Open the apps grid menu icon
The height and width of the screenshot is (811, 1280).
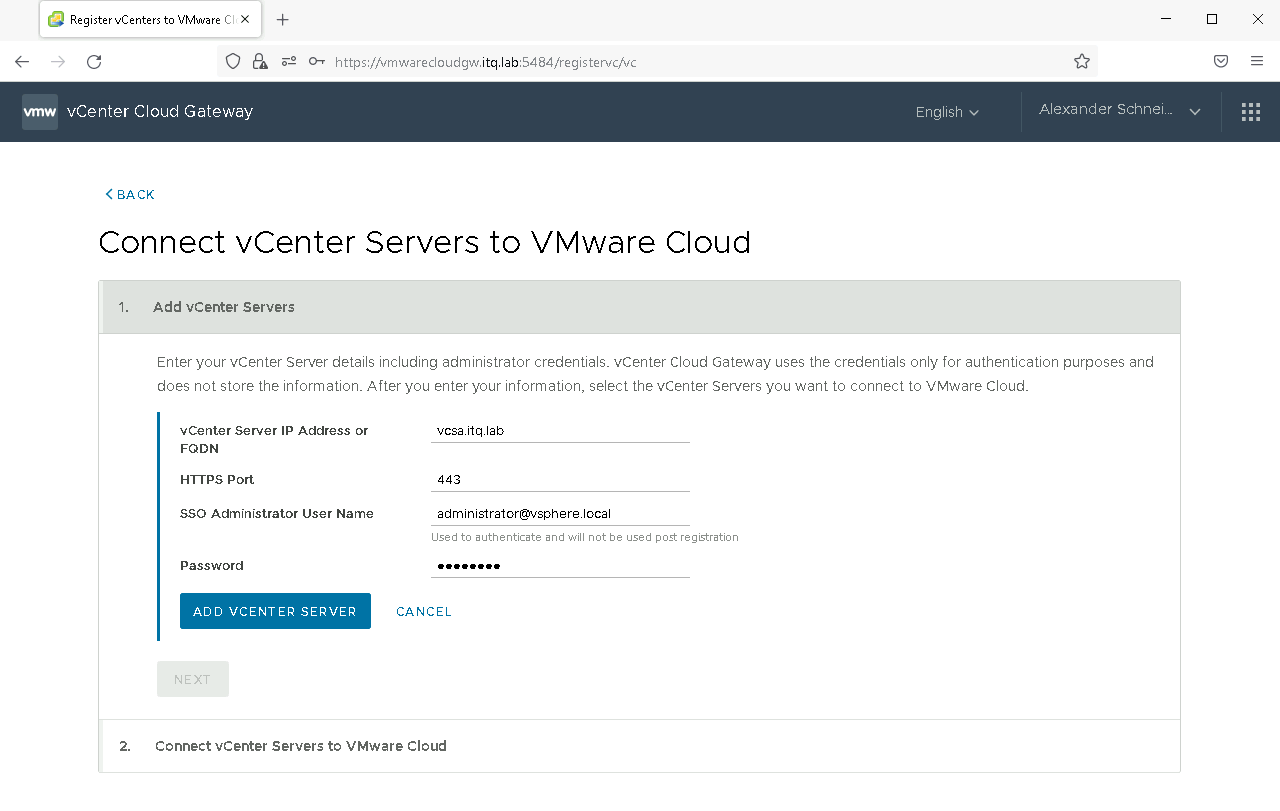[x=1250, y=112]
